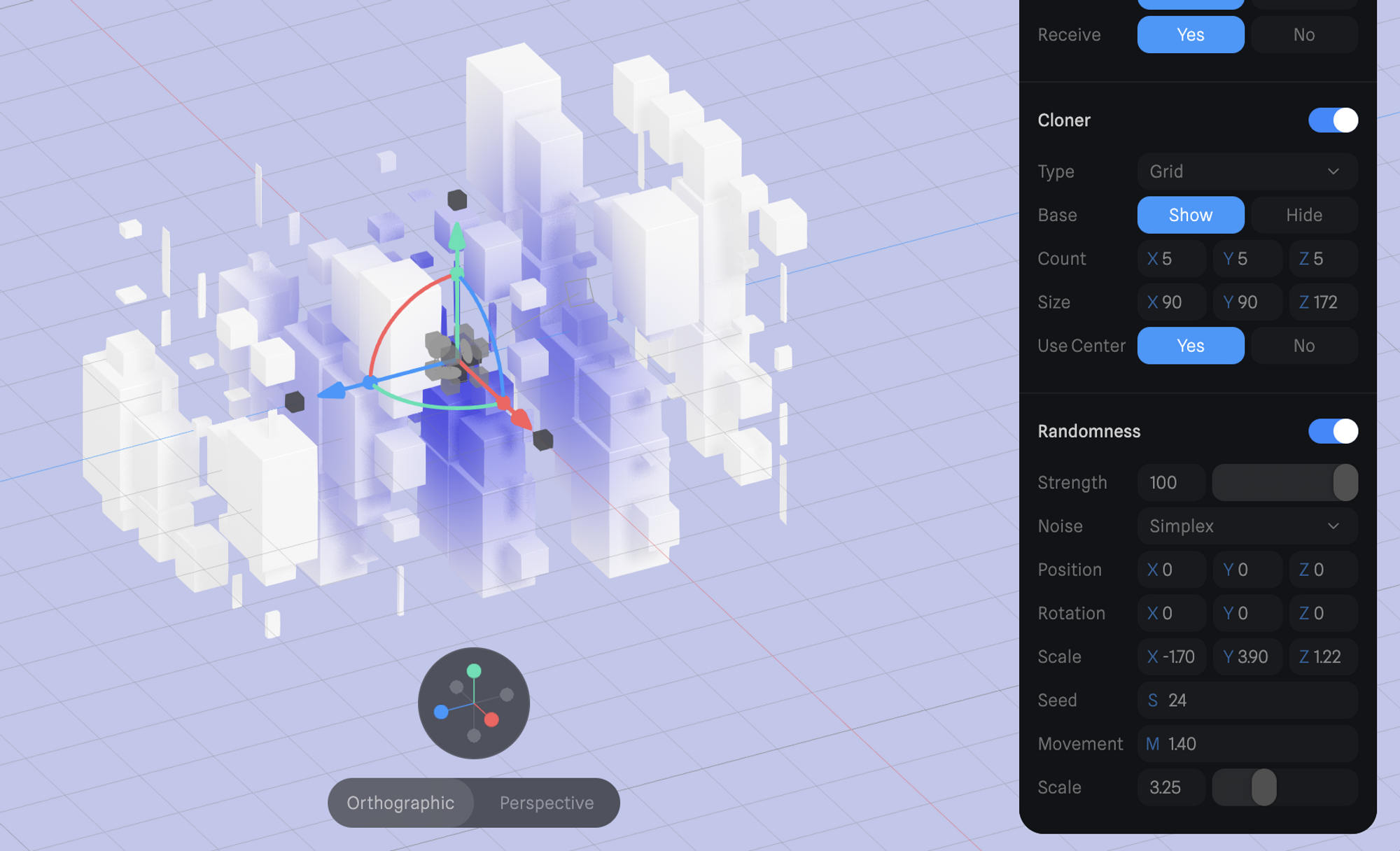
Task: Click the dark scale cube above the gizmo
Action: (457, 200)
